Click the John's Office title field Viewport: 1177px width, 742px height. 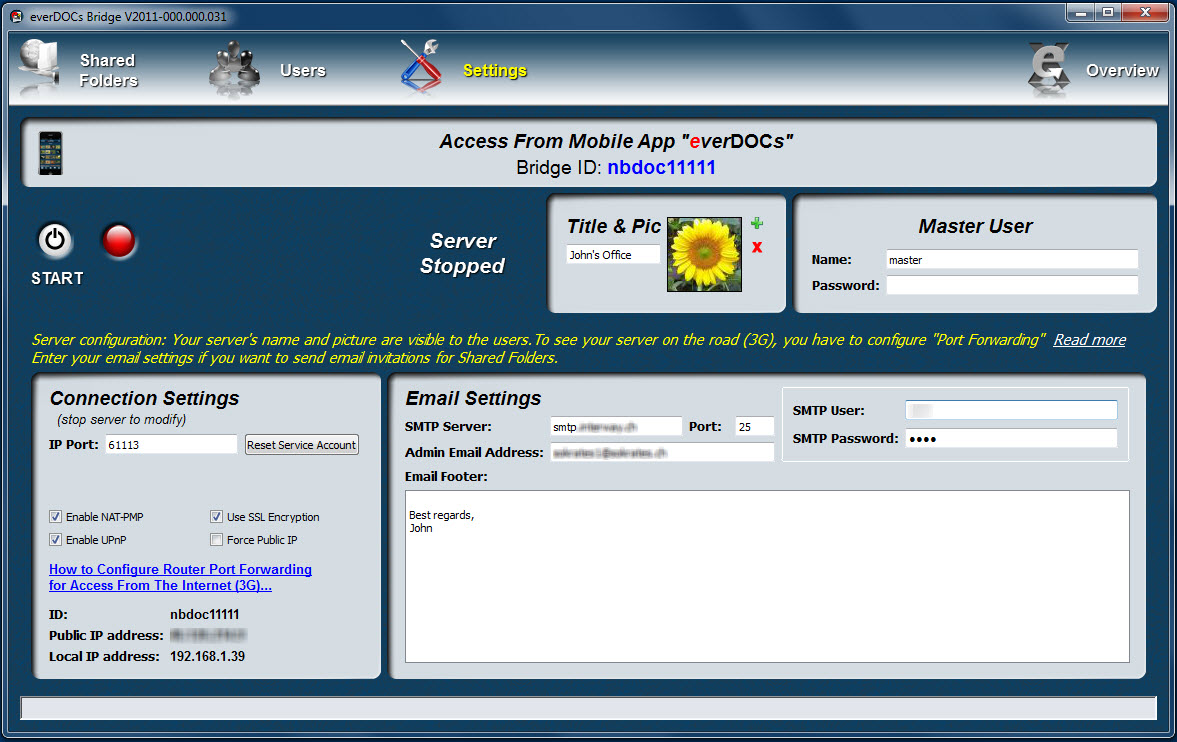tap(613, 255)
